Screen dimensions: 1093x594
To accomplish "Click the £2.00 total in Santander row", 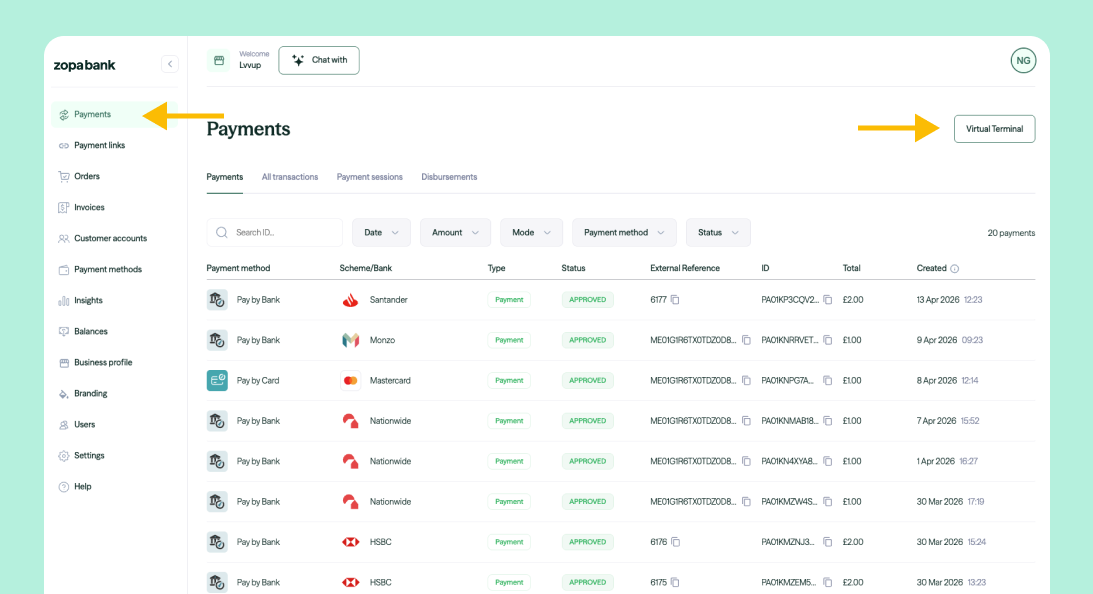I will coord(853,300).
